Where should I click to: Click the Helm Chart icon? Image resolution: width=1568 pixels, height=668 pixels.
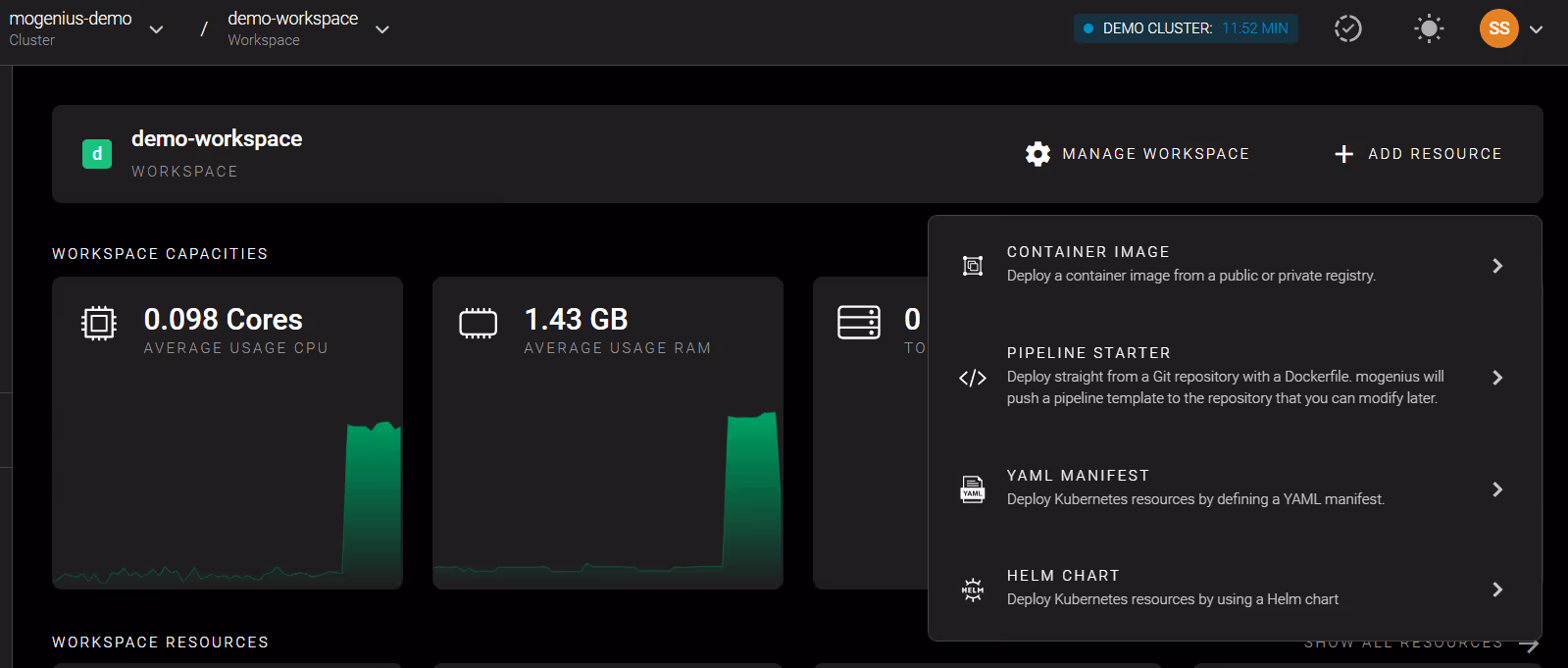(x=973, y=590)
